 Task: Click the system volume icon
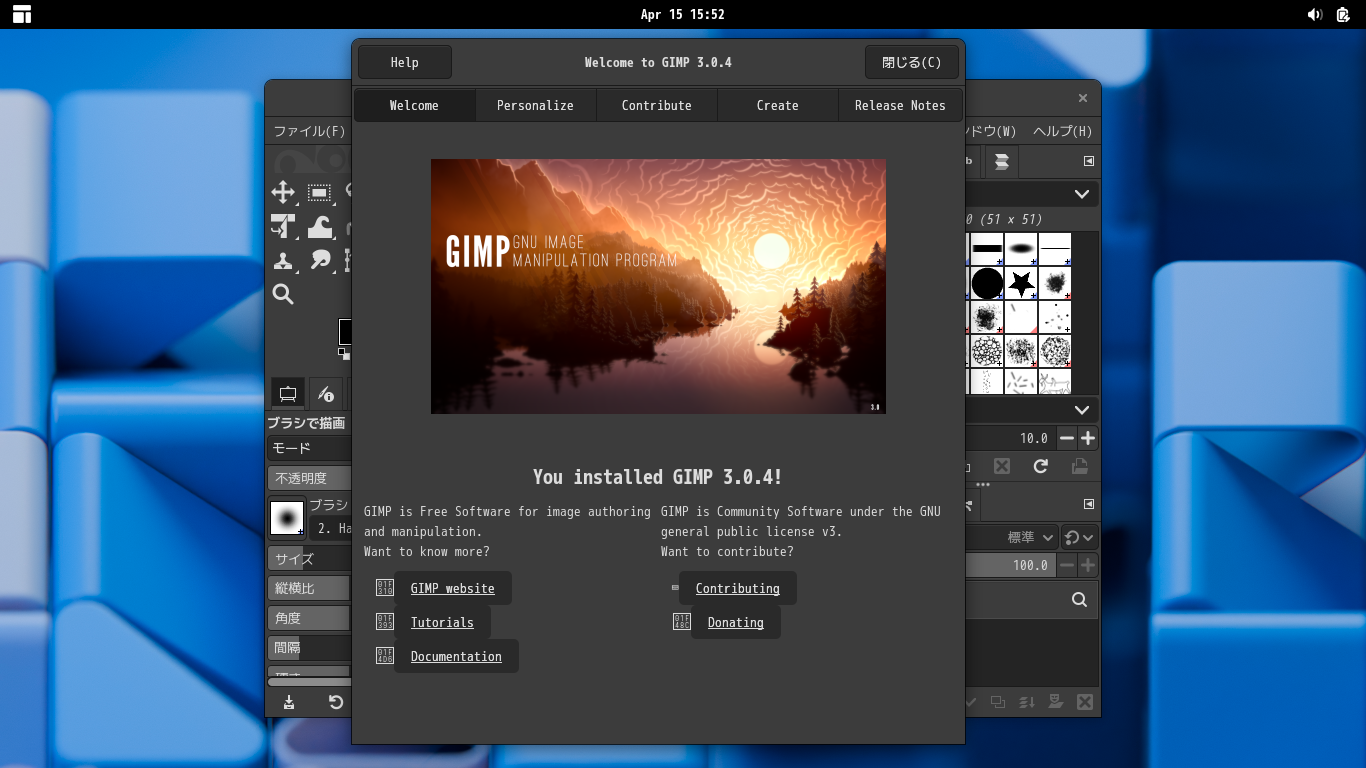[x=1314, y=14]
